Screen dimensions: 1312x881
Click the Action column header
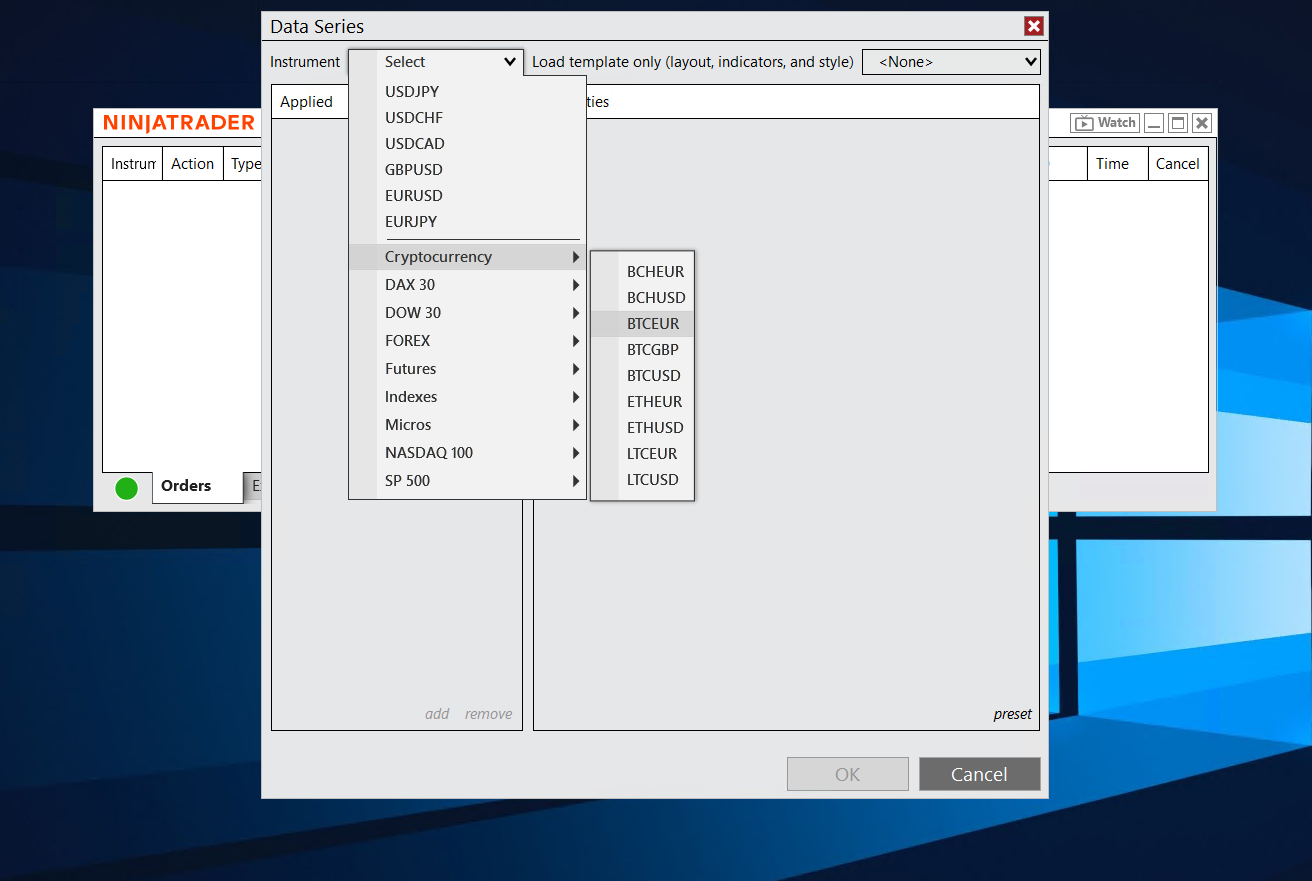[192, 164]
